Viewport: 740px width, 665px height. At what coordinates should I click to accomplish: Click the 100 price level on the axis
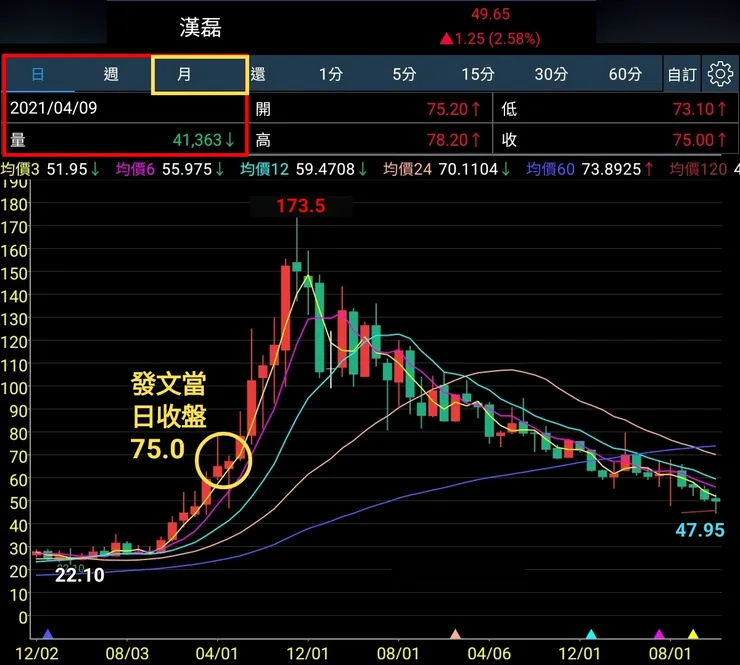(14, 388)
